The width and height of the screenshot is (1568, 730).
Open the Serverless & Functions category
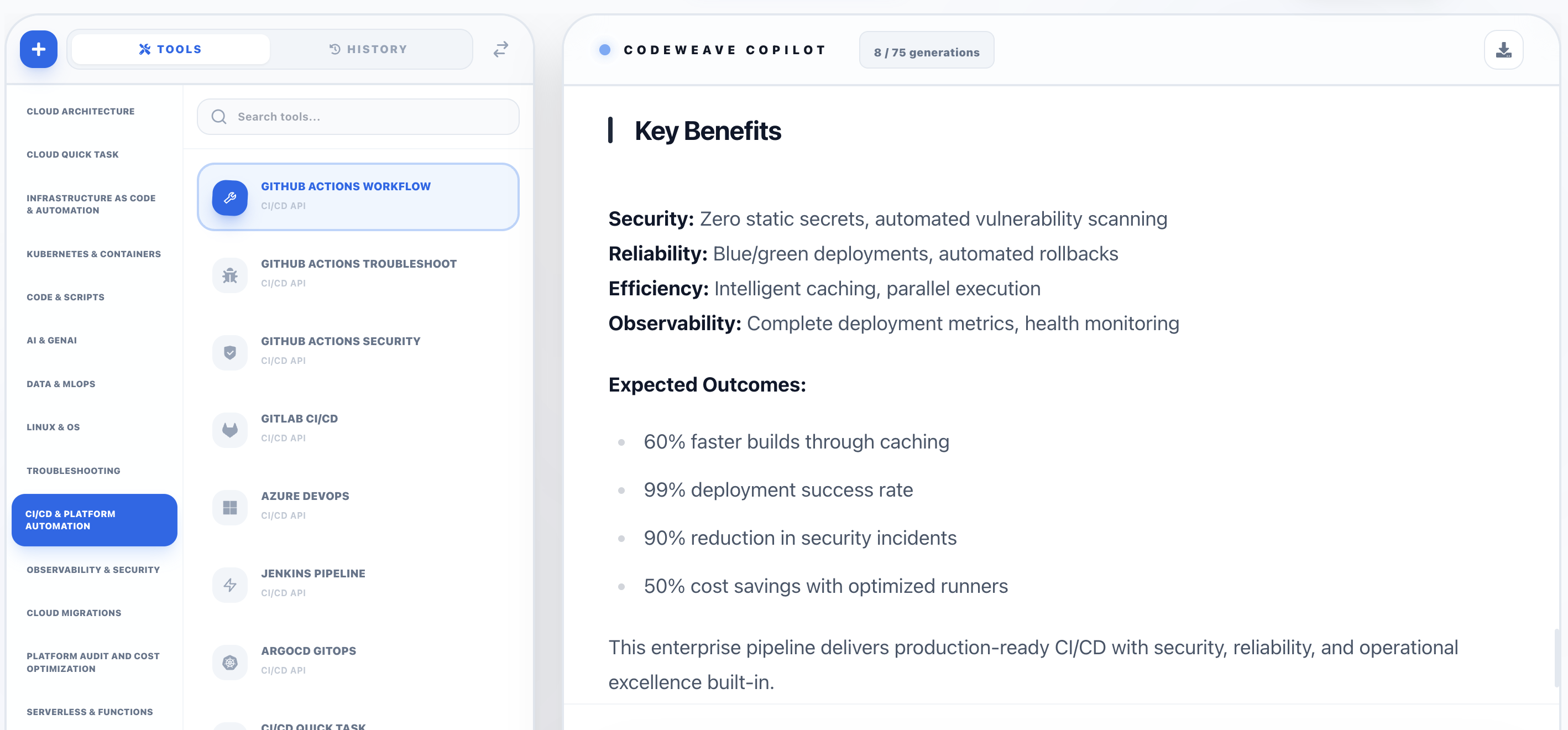(x=90, y=712)
